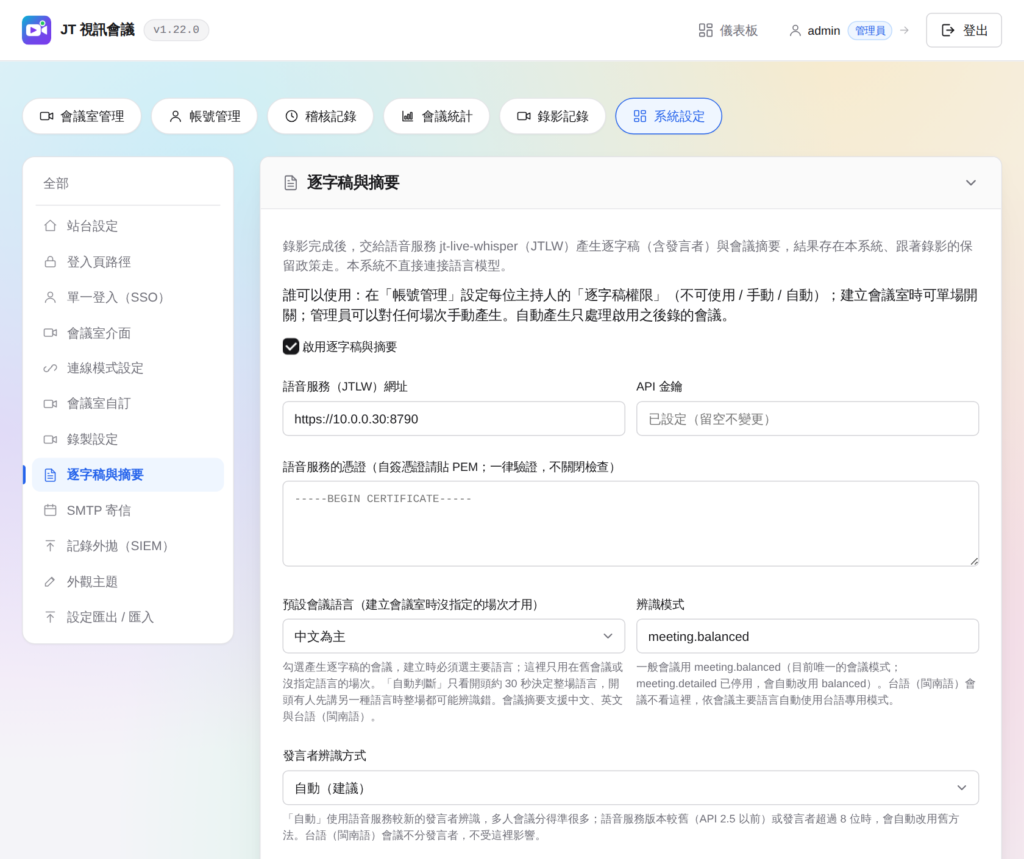The width and height of the screenshot is (1024, 859).
Task: Click the clock icon in 稽核記錄 tab
Action: (x=291, y=116)
